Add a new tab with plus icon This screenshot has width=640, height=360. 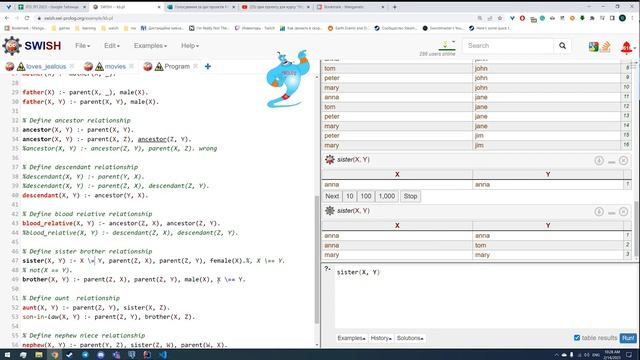coord(208,66)
